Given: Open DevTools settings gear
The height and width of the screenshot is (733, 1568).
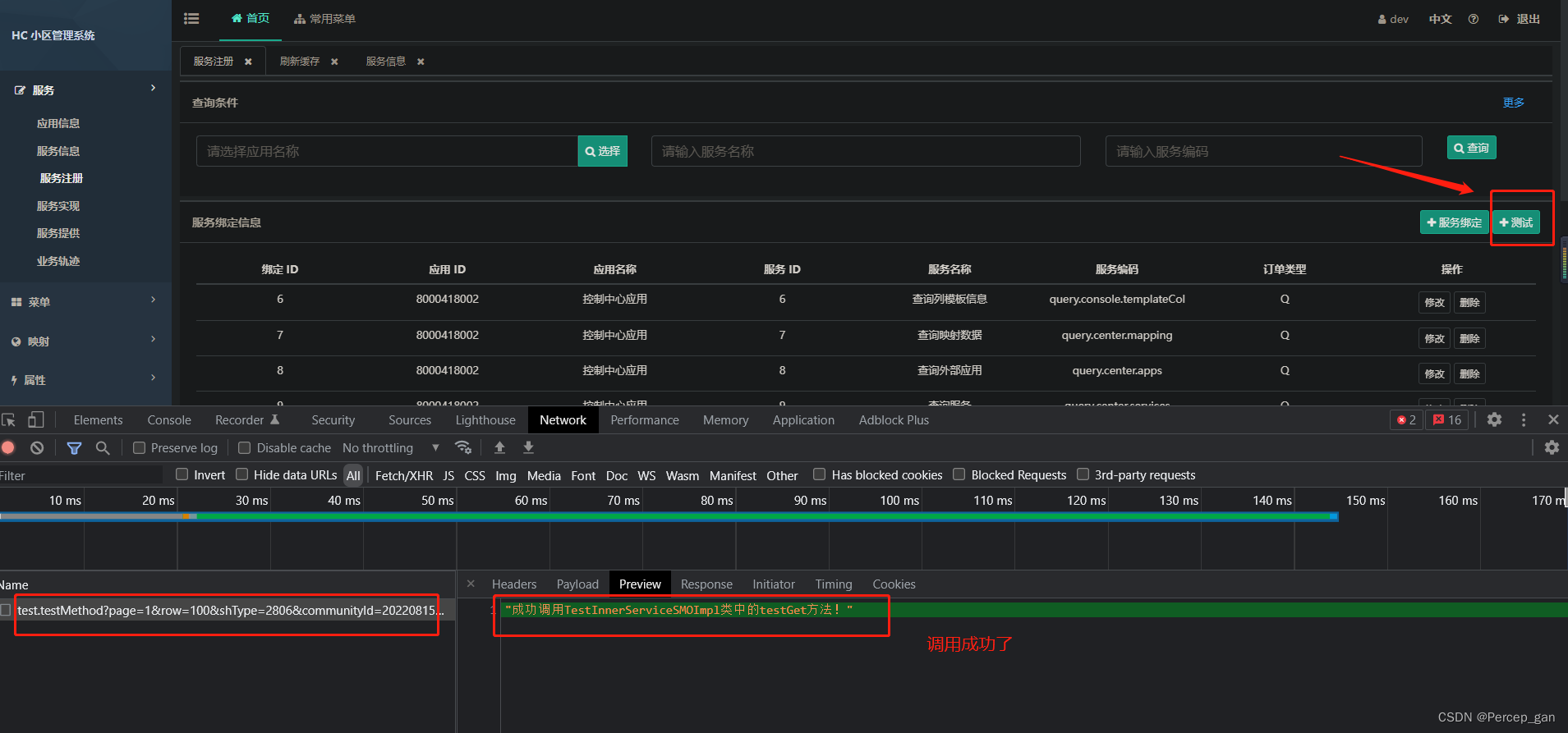Looking at the screenshot, I should click(x=1494, y=419).
